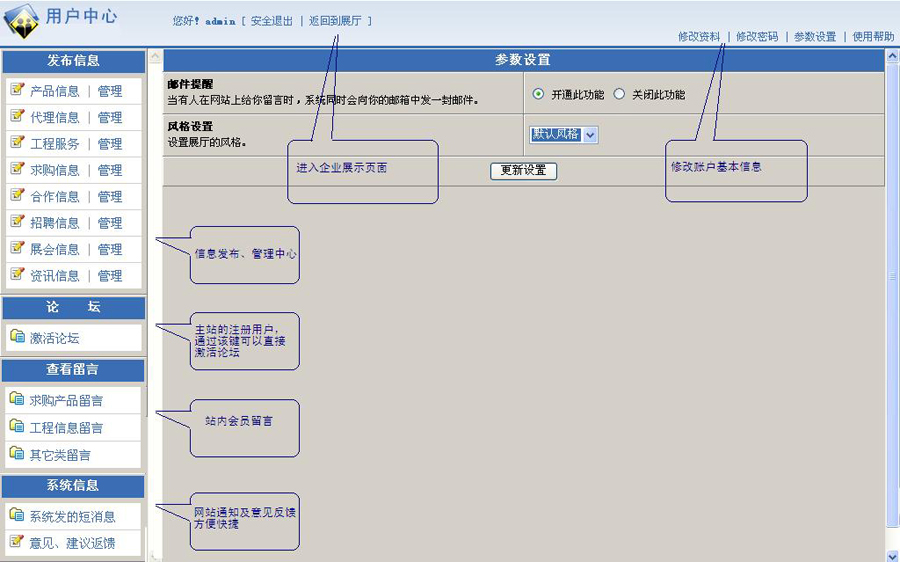
Task: Click the 用户中心 logo icon
Action: [x=22, y=19]
